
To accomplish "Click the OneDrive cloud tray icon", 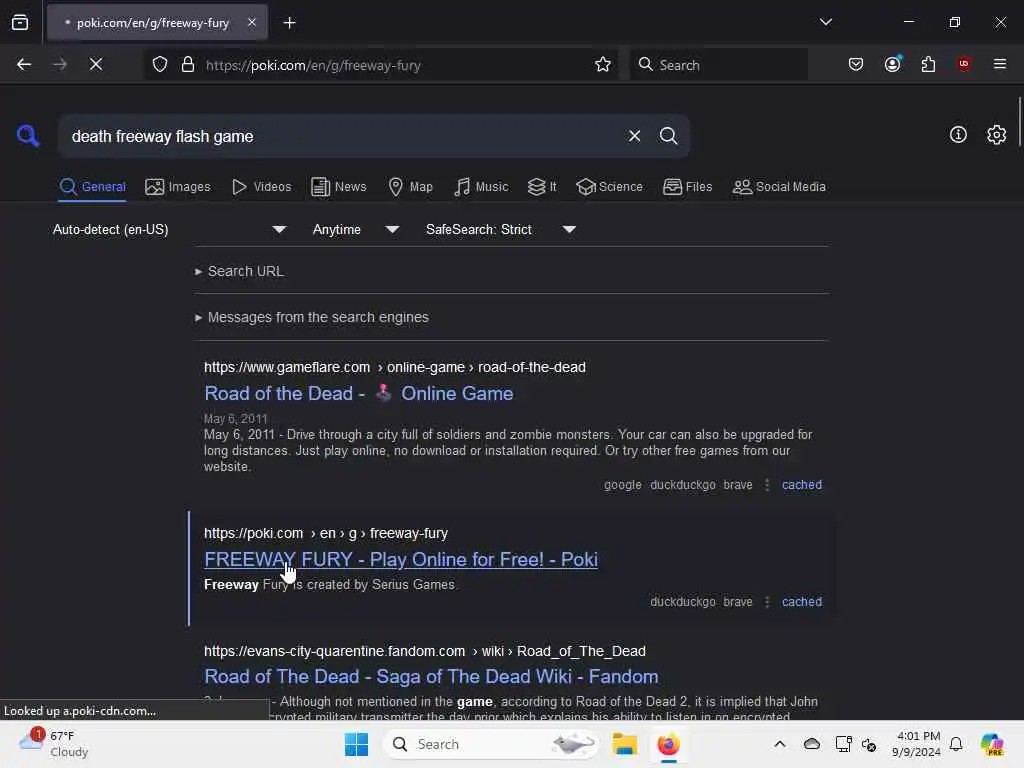I will point(812,744).
